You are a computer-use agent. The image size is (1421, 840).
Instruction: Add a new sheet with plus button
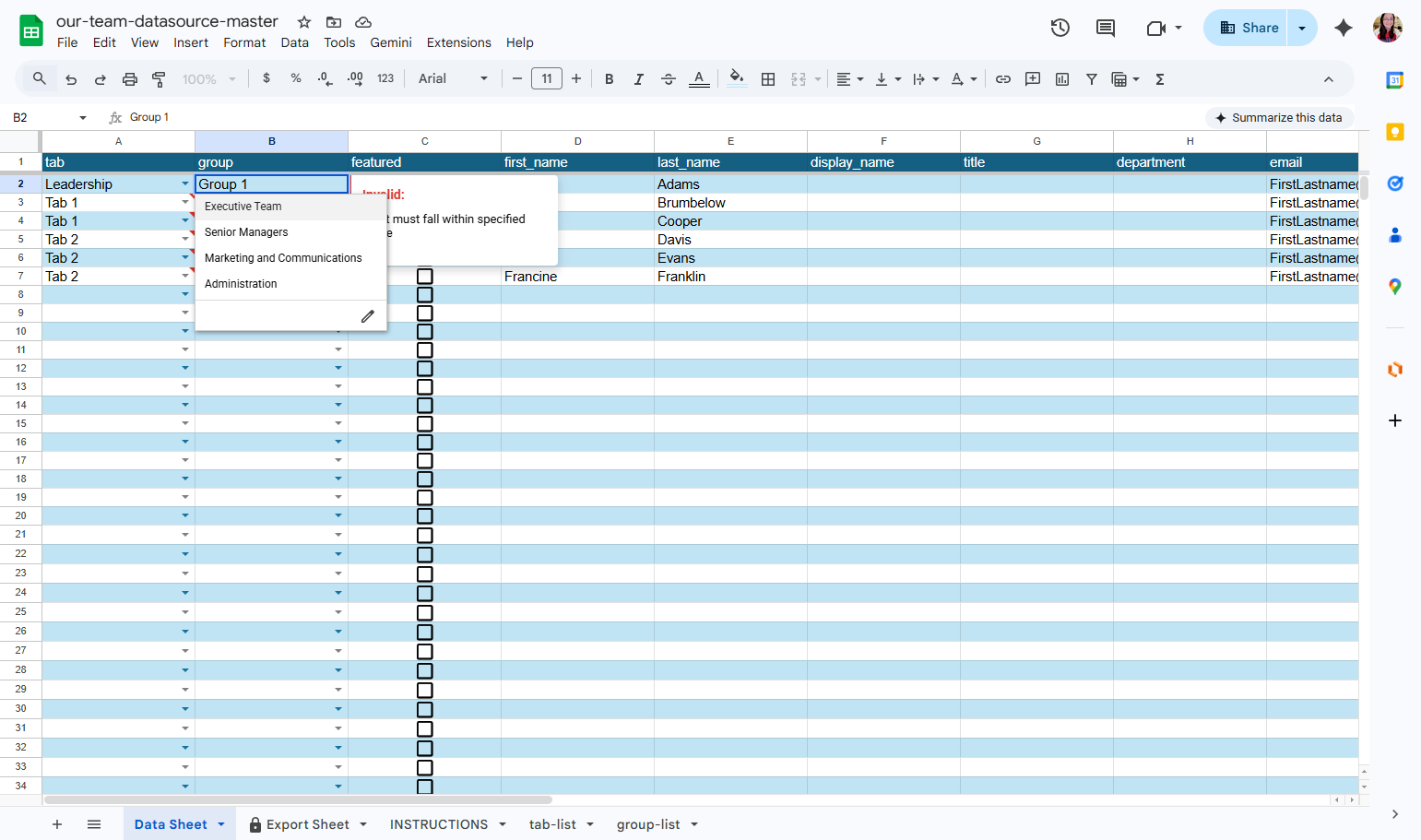click(57, 824)
